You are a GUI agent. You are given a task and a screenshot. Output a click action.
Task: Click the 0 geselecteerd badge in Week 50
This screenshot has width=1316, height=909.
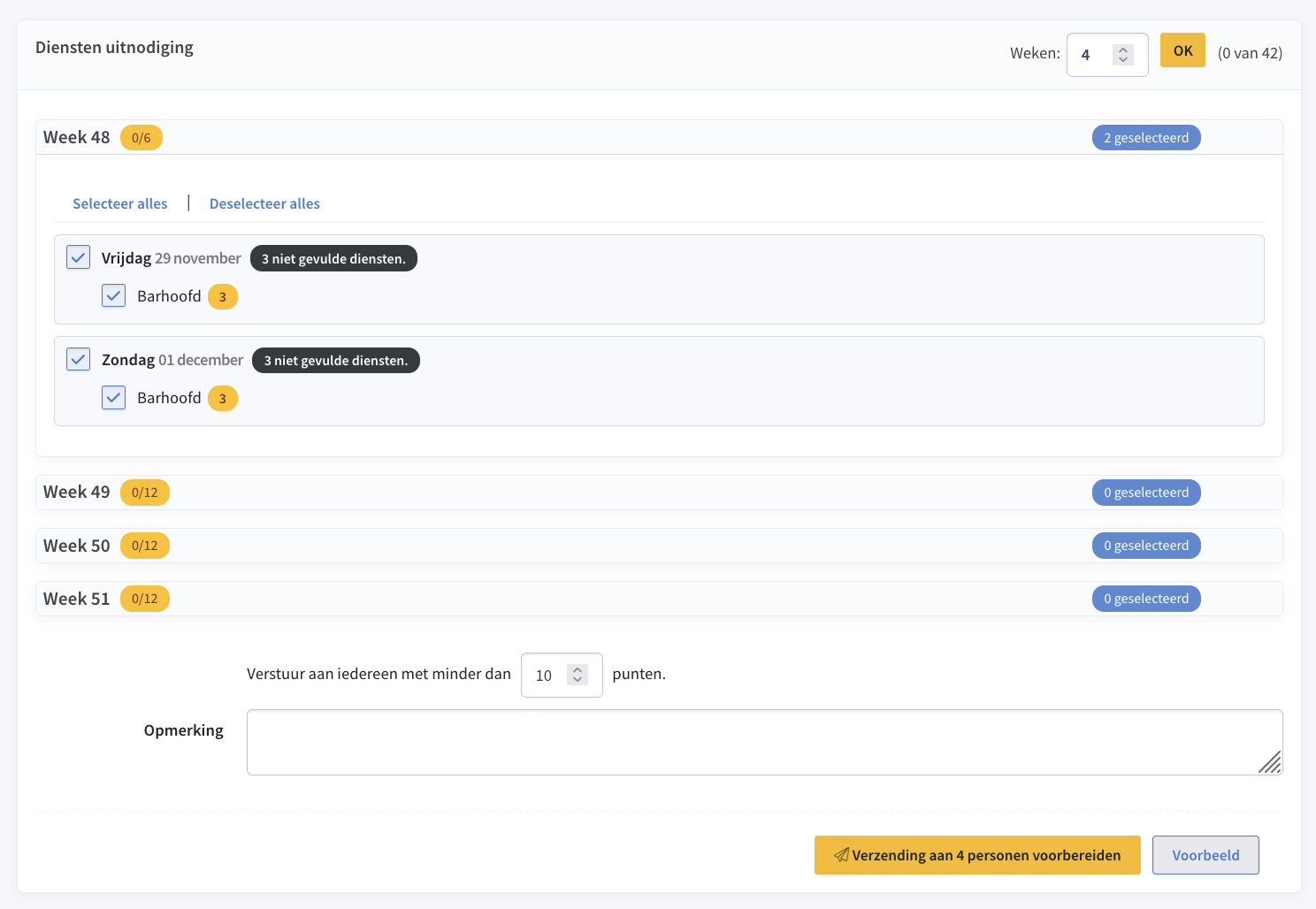coord(1146,546)
